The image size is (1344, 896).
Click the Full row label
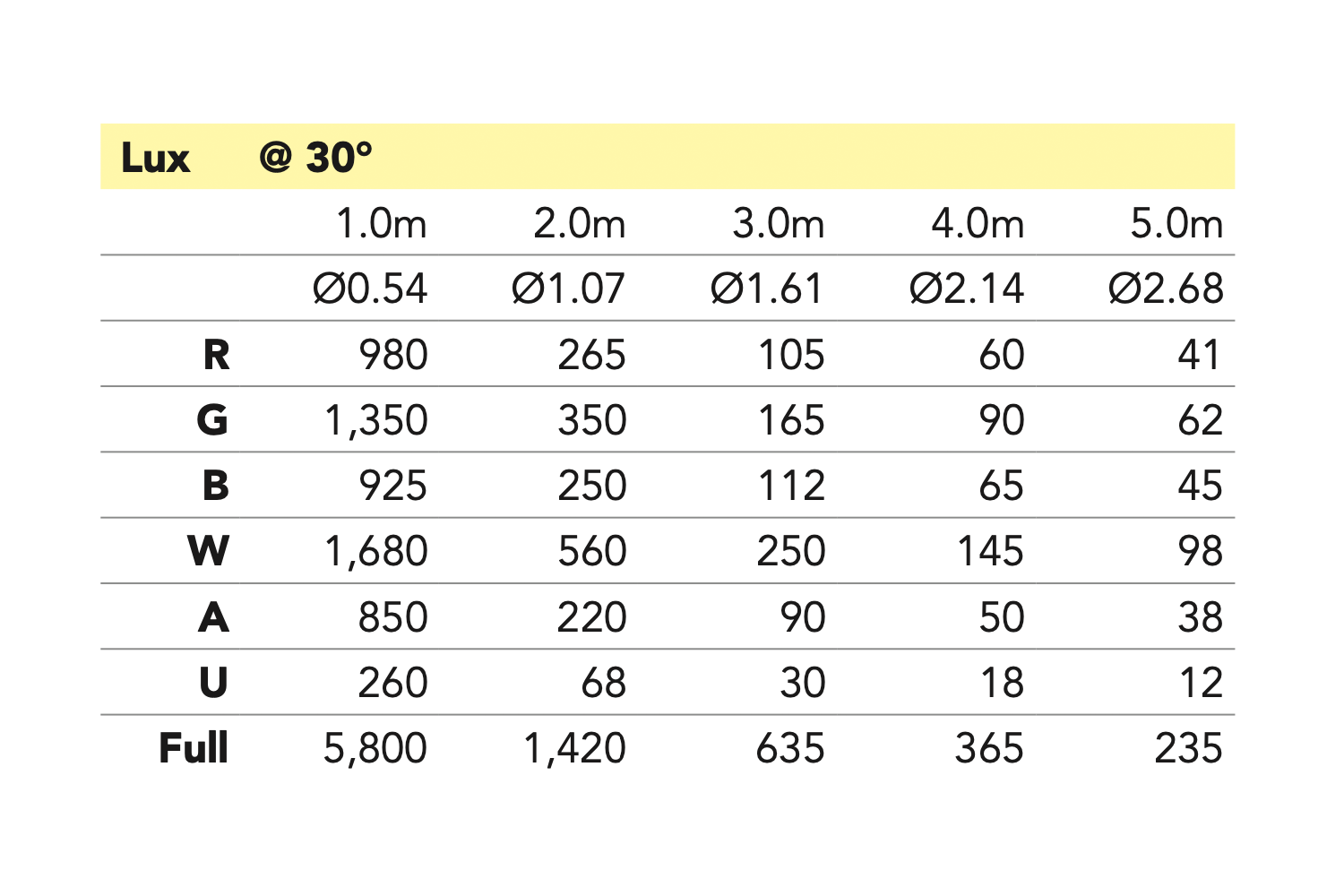click(194, 748)
